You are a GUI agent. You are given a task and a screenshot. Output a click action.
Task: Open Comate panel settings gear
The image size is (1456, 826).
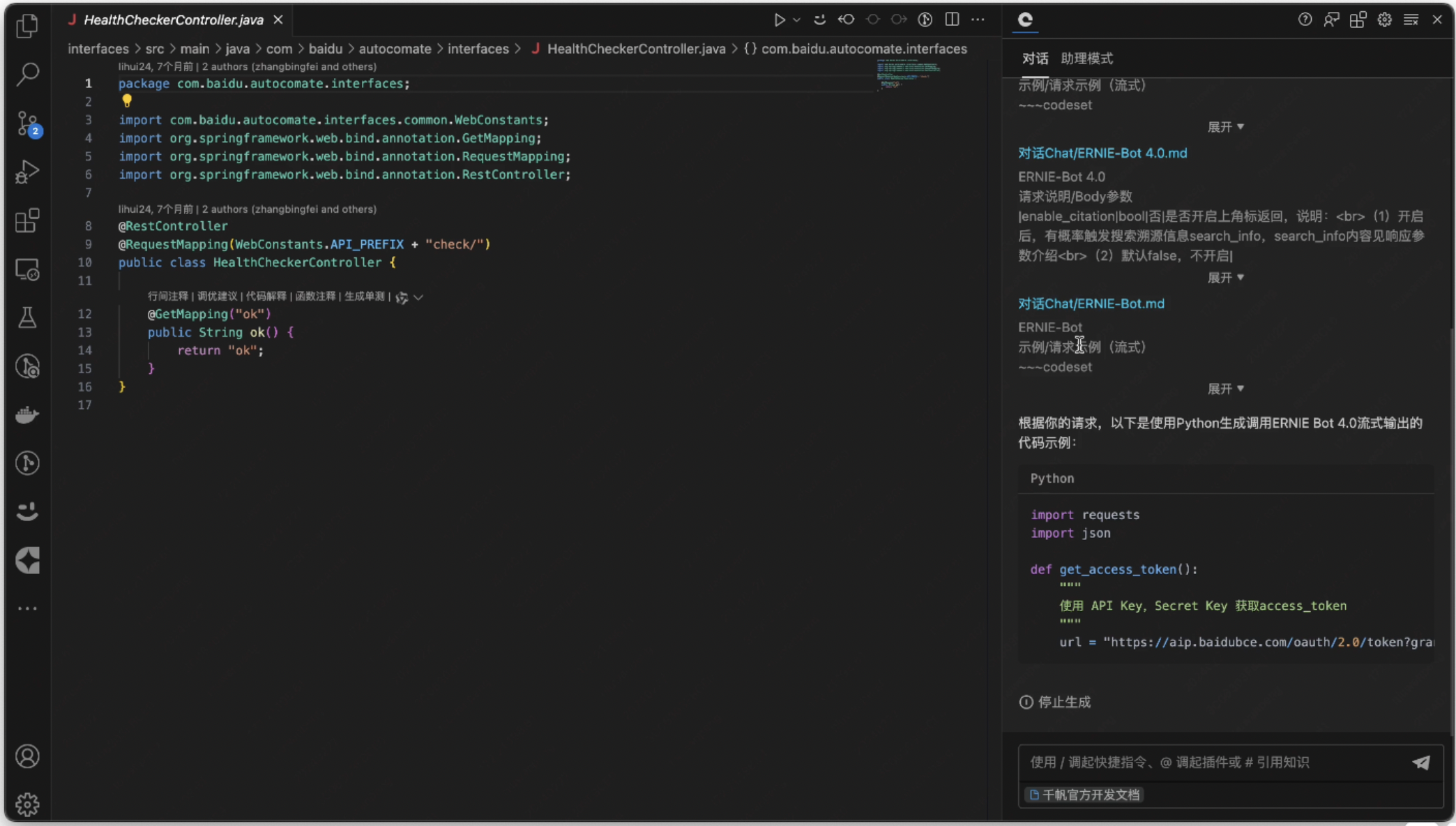pos(1384,20)
